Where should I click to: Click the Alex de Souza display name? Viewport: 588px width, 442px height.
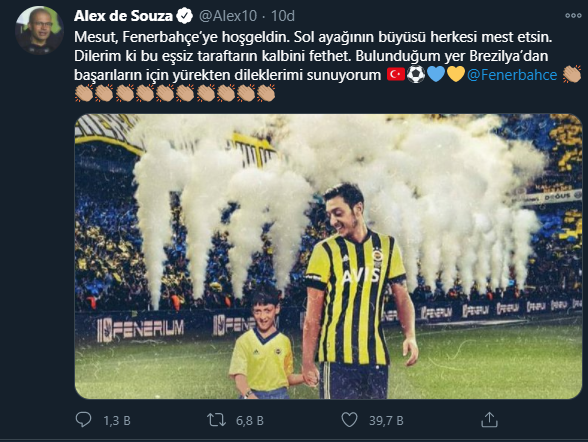123,16
